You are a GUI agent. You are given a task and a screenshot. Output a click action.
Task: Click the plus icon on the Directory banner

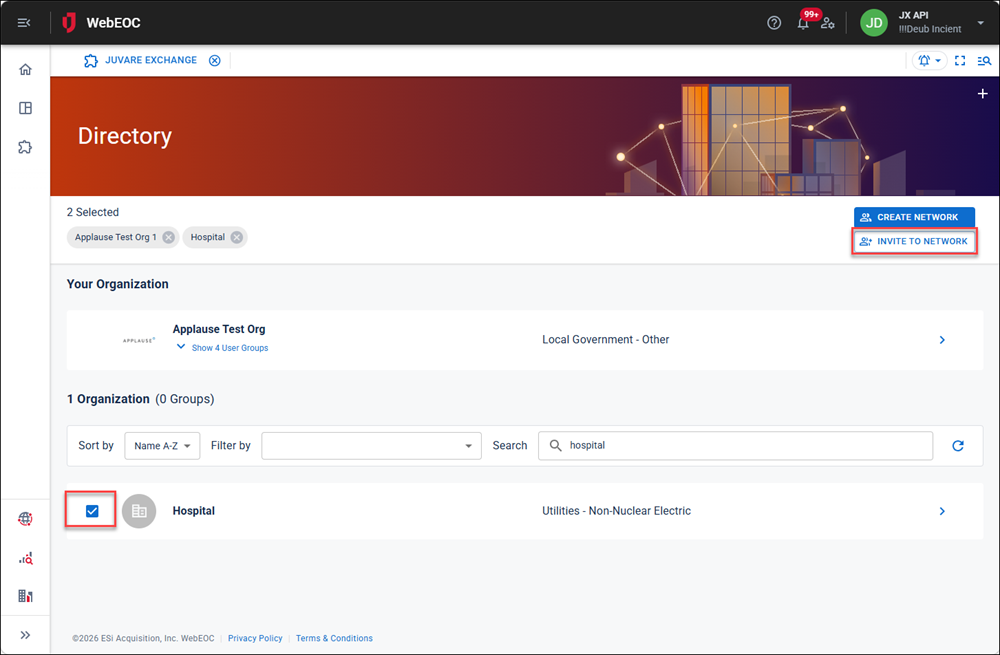(x=983, y=94)
